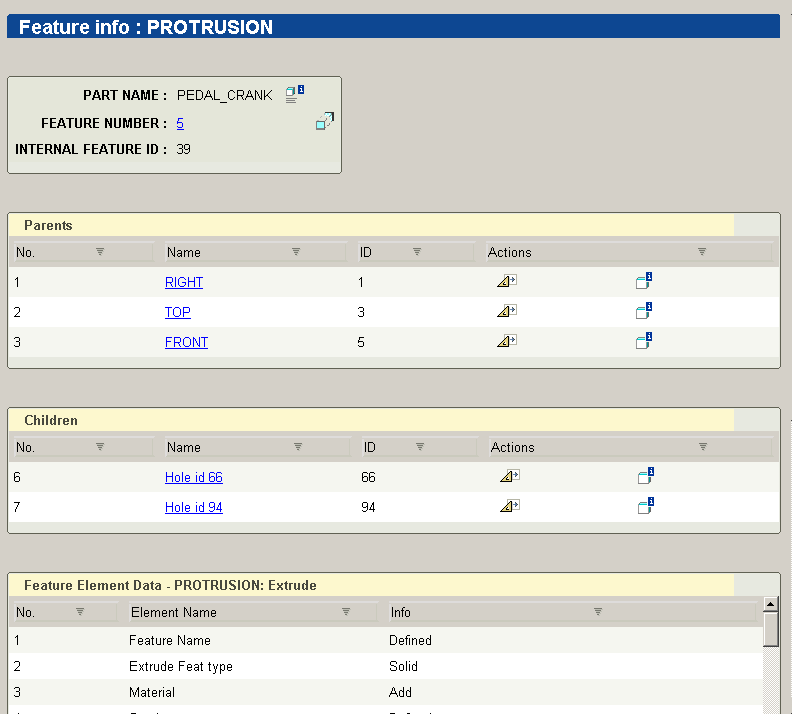Click the feature info icon for RIGHT parent
Viewport: 792px width, 714px height.
[x=644, y=282]
